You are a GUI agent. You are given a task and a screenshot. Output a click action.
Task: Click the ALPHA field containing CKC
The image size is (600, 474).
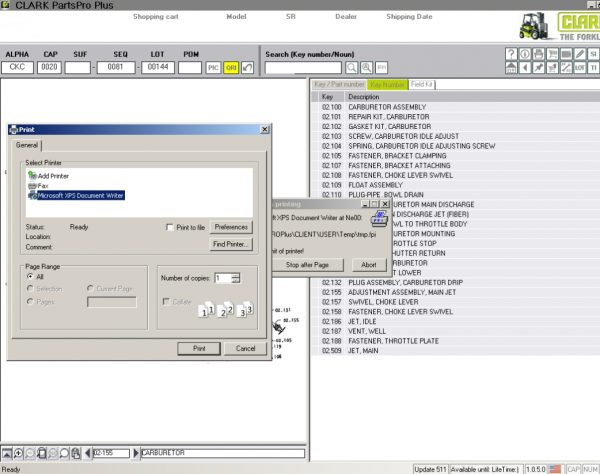17,67
